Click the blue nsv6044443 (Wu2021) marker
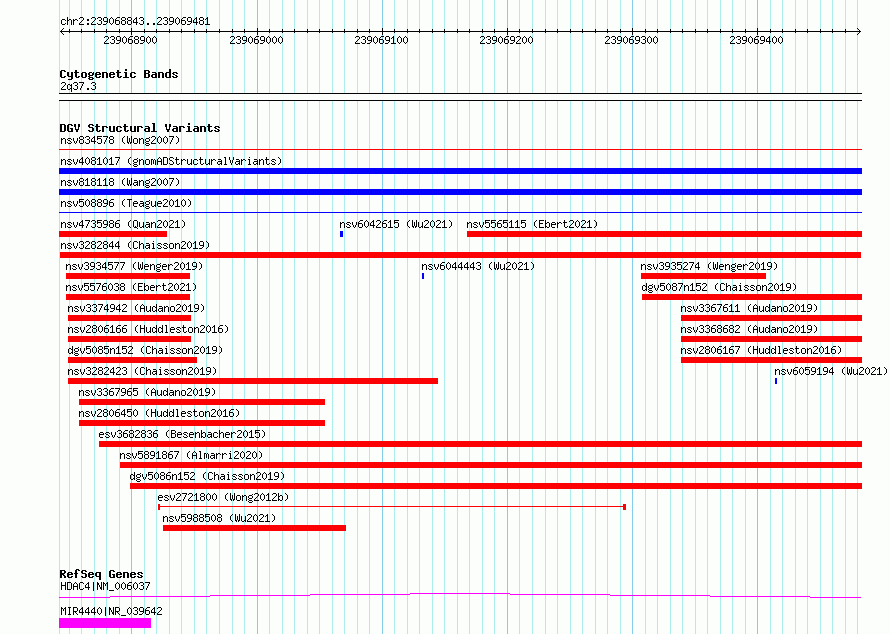890x634 pixels. click(423, 276)
